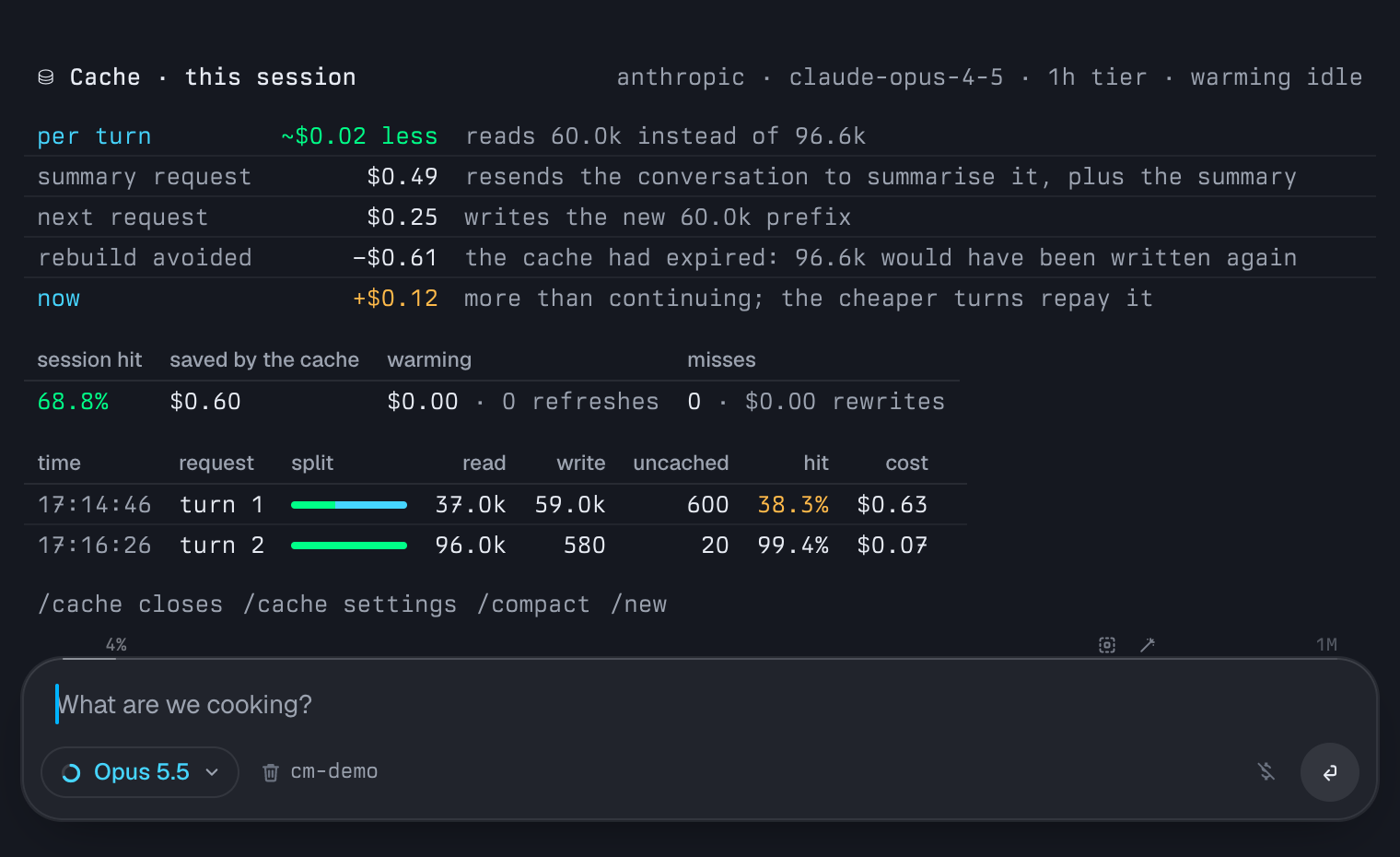This screenshot has height=857, width=1400.
Task: Click the /cache closes command
Action: click(x=130, y=605)
